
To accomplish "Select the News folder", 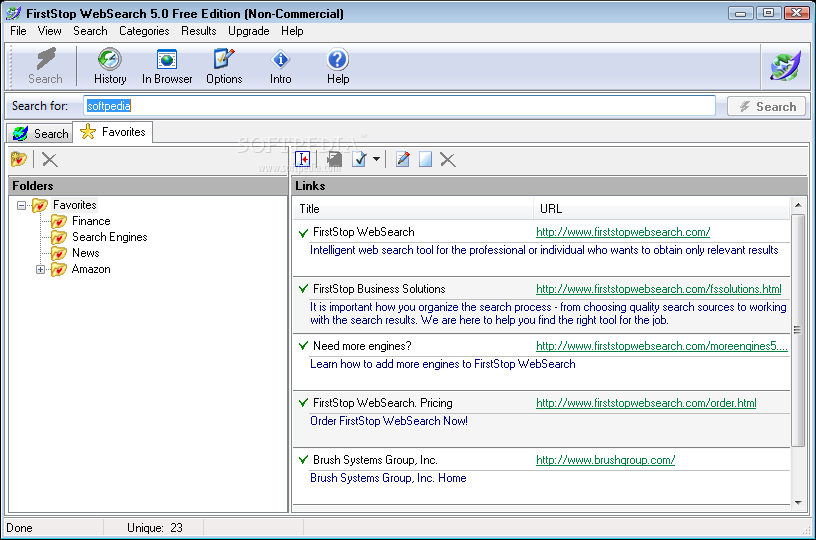I will [x=75, y=253].
